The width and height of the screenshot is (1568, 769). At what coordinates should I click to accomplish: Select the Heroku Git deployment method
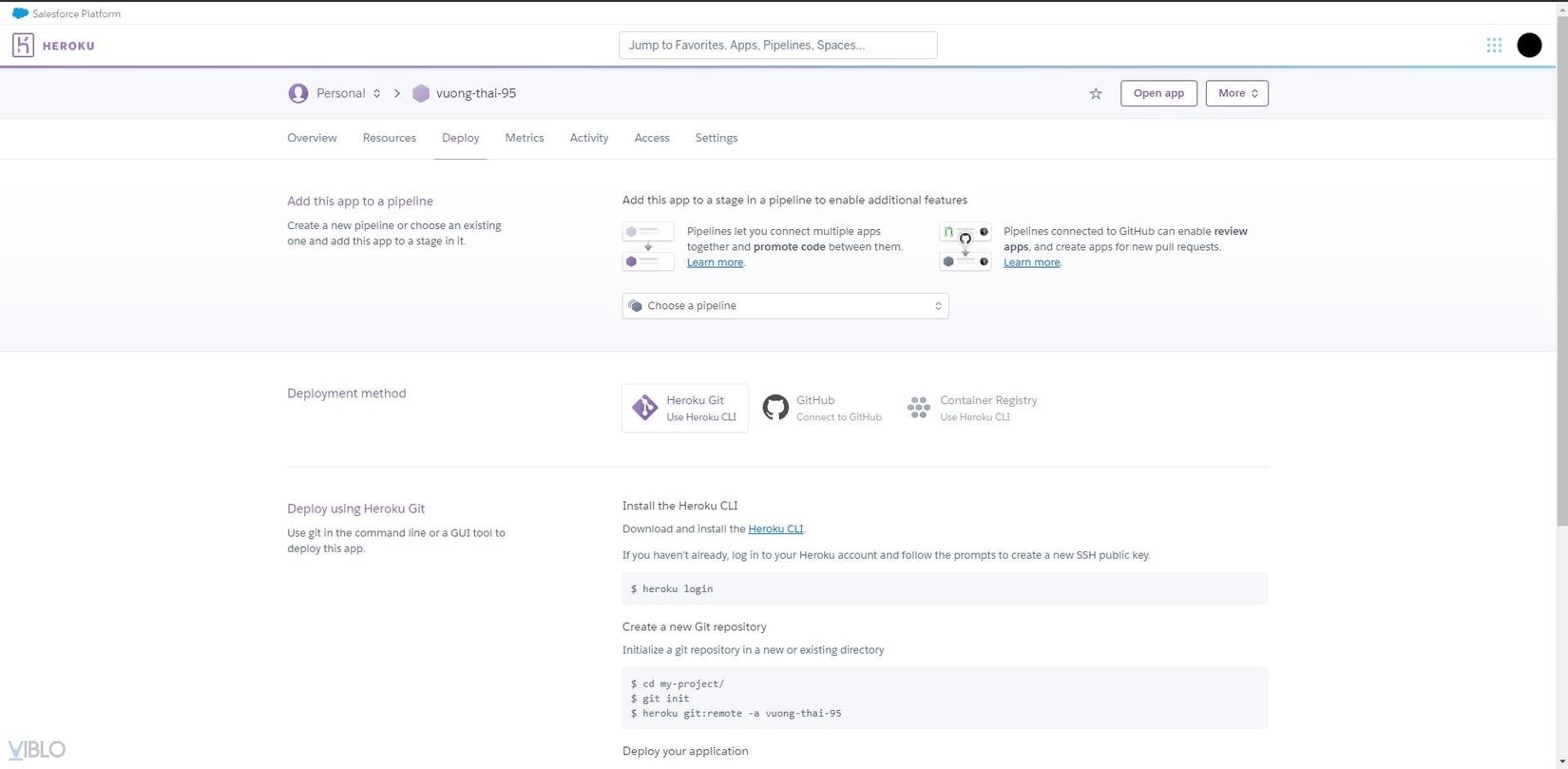pyautogui.click(x=685, y=408)
